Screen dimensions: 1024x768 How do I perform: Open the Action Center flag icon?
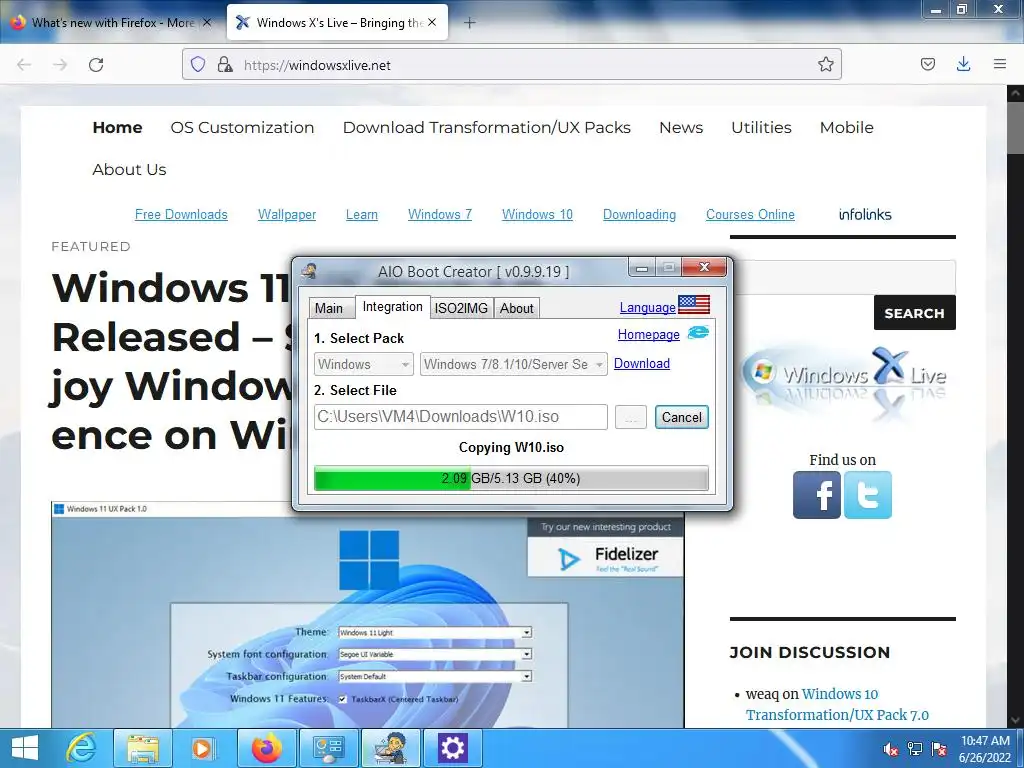[x=939, y=749]
